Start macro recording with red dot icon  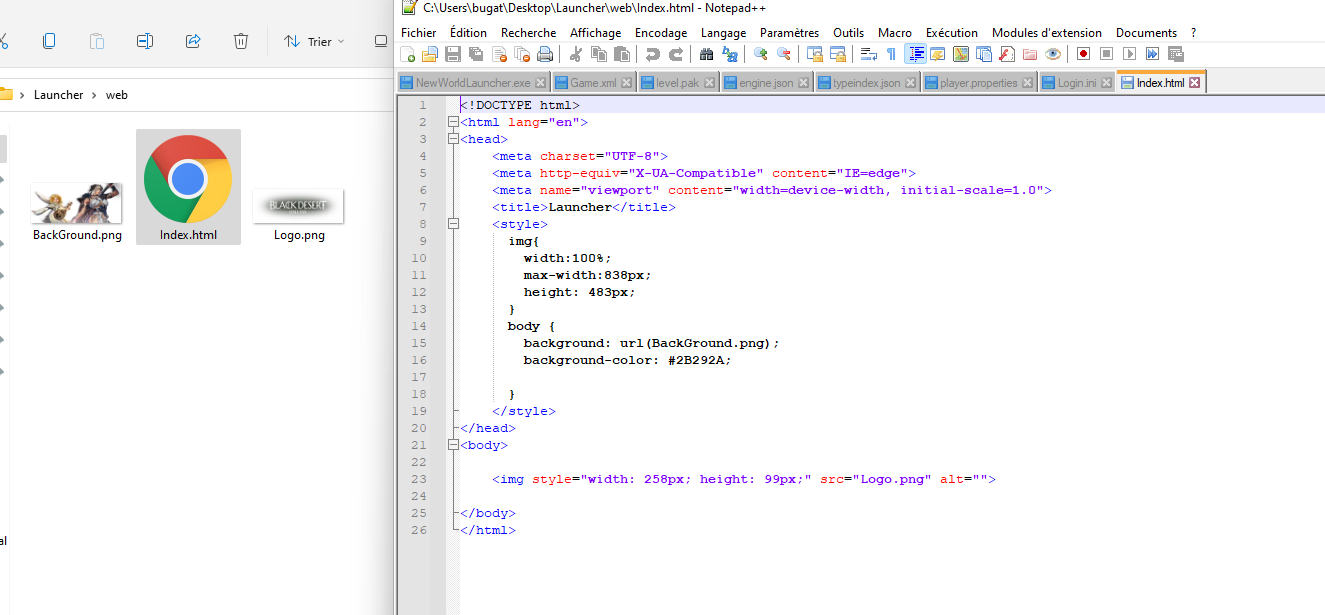click(x=1083, y=54)
